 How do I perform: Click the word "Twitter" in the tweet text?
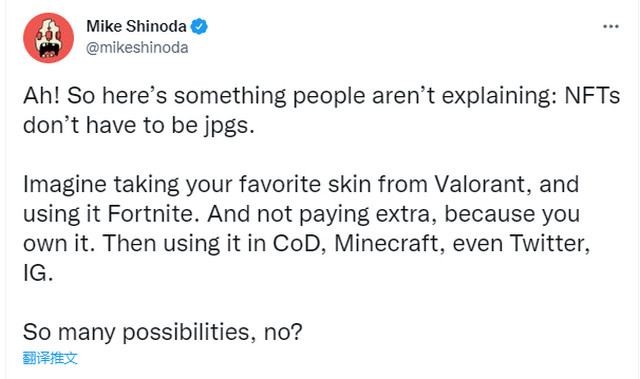pos(550,244)
